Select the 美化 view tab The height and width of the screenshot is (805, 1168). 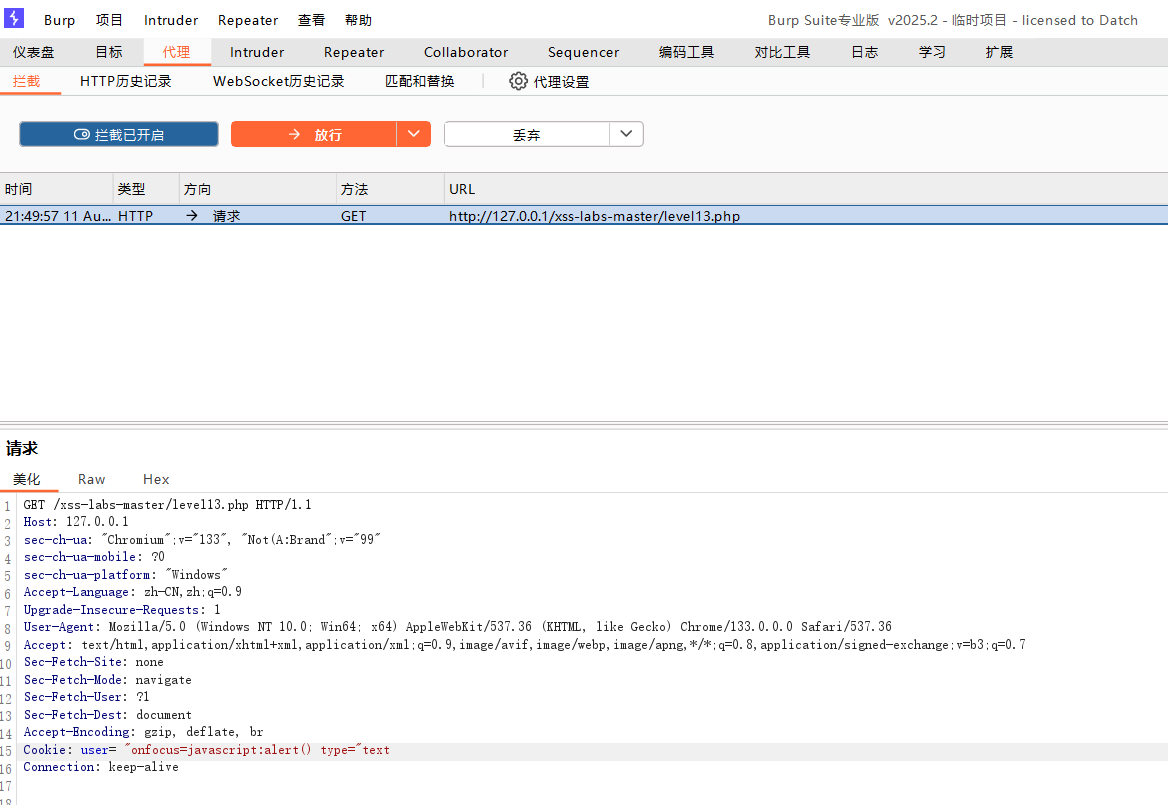[x=27, y=479]
